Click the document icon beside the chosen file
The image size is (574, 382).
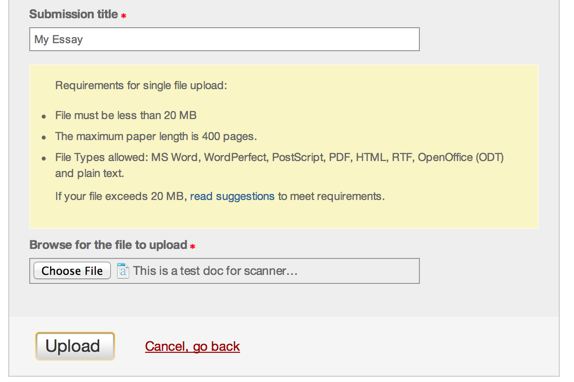pos(123,271)
